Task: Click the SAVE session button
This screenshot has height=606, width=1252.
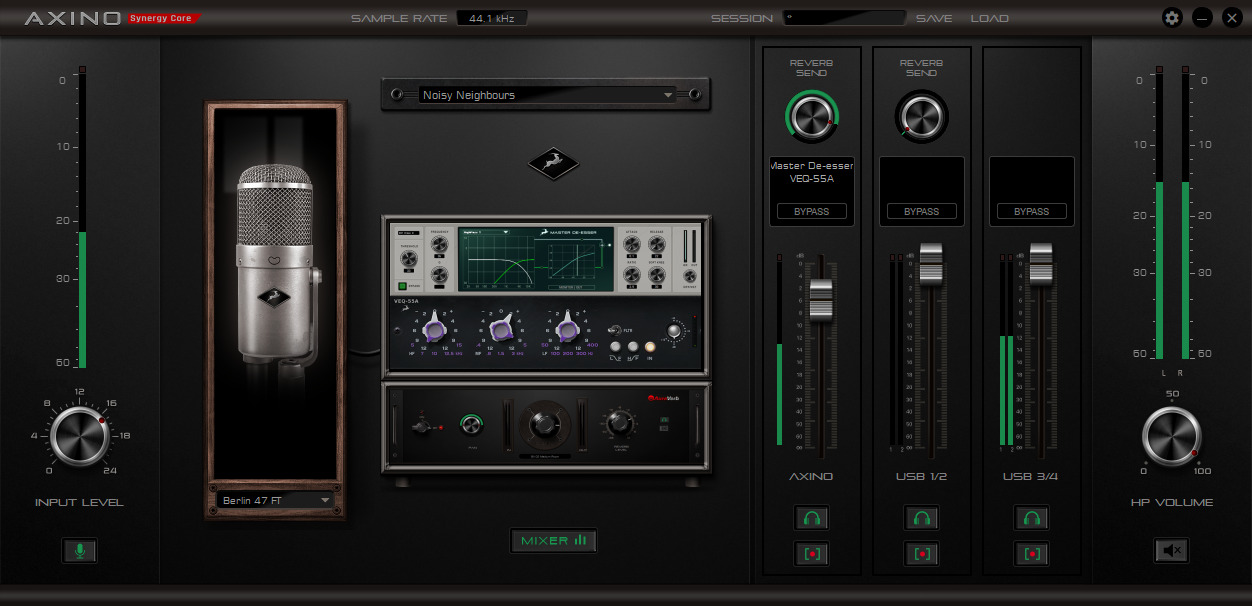Action: click(x=934, y=18)
